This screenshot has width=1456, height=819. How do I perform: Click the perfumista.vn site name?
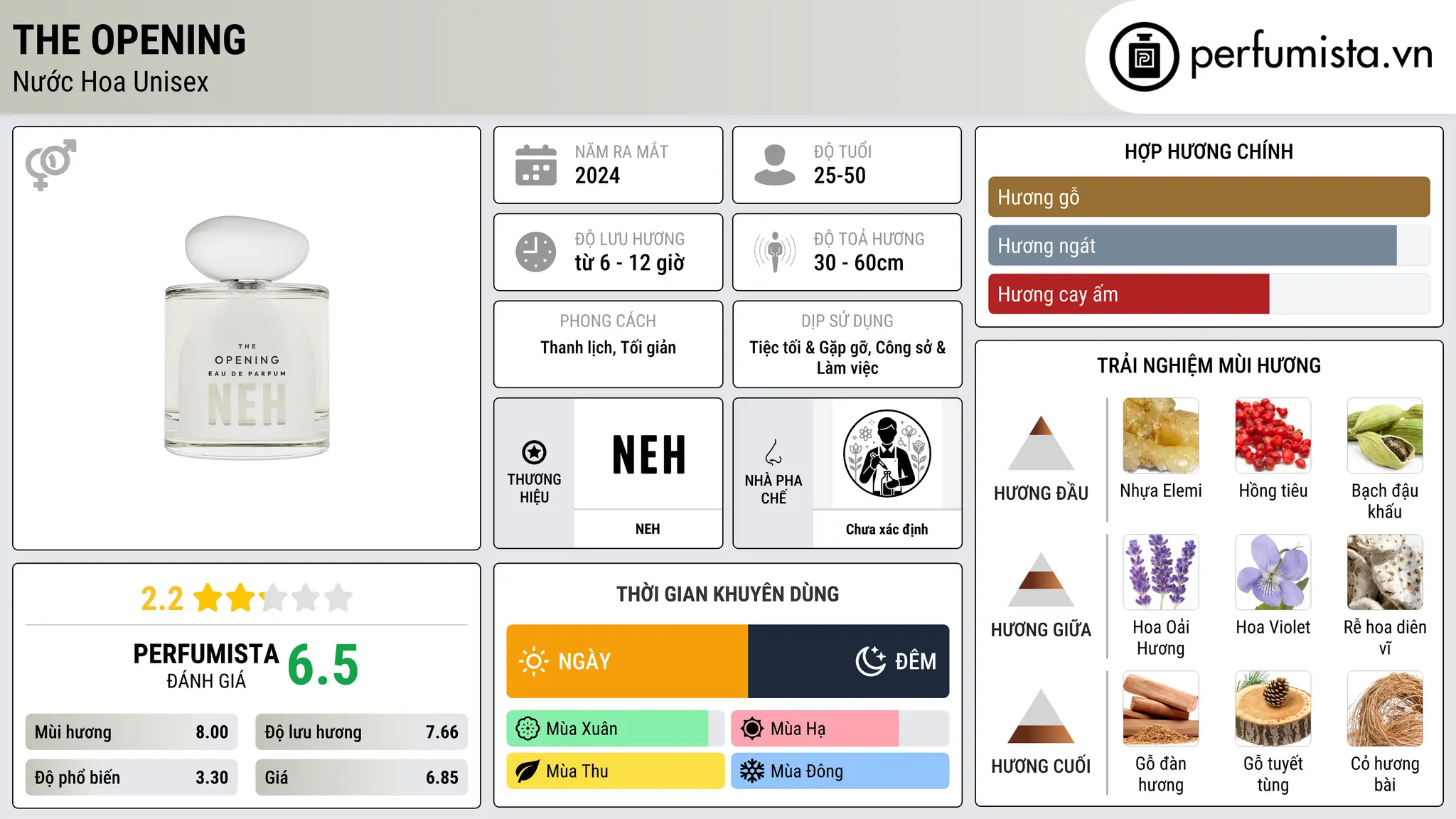1312,54
